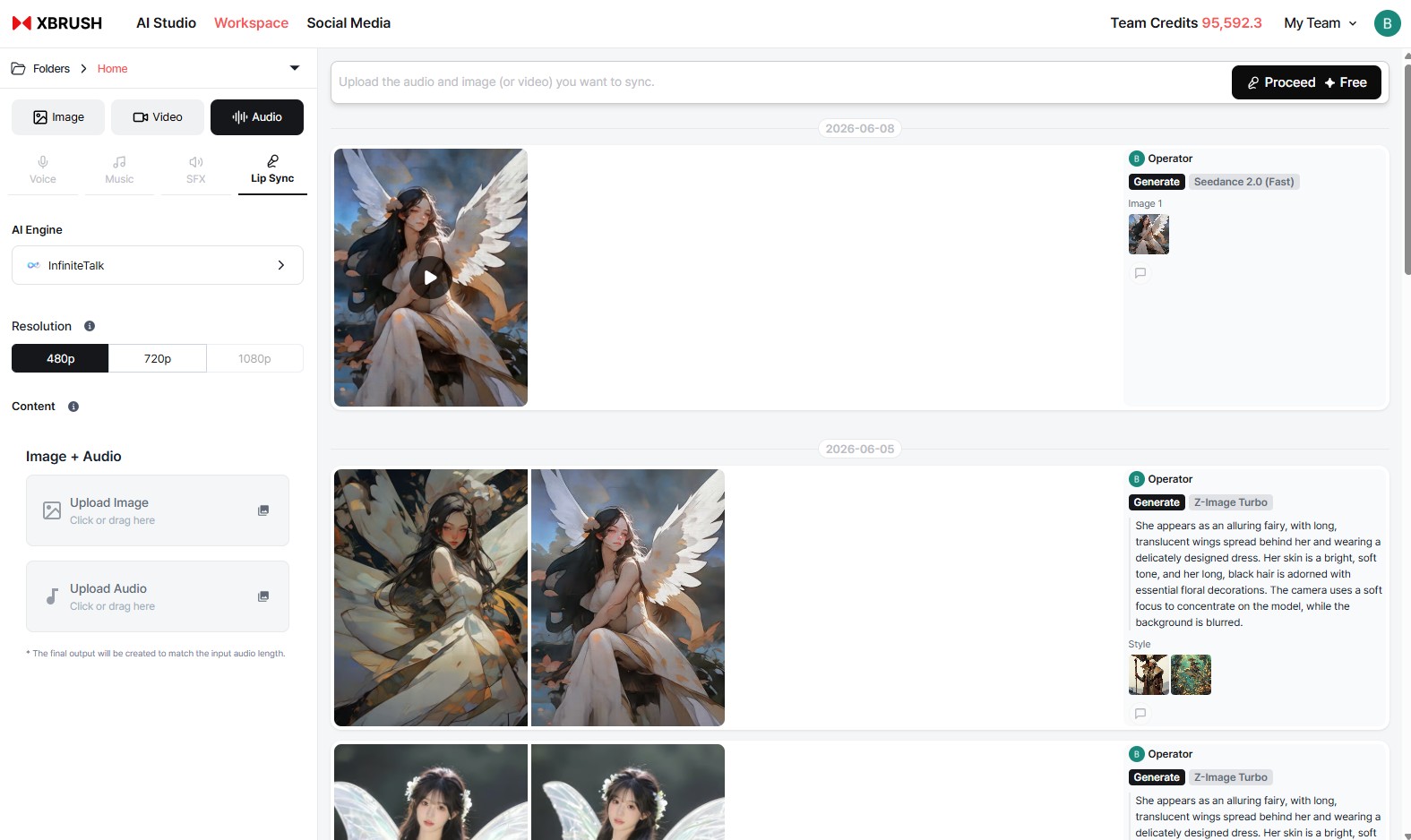Screen dimensions: 1411x840
Task: Click Z-Image Turbo tag on bottom entry
Action: coord(1230,777)
